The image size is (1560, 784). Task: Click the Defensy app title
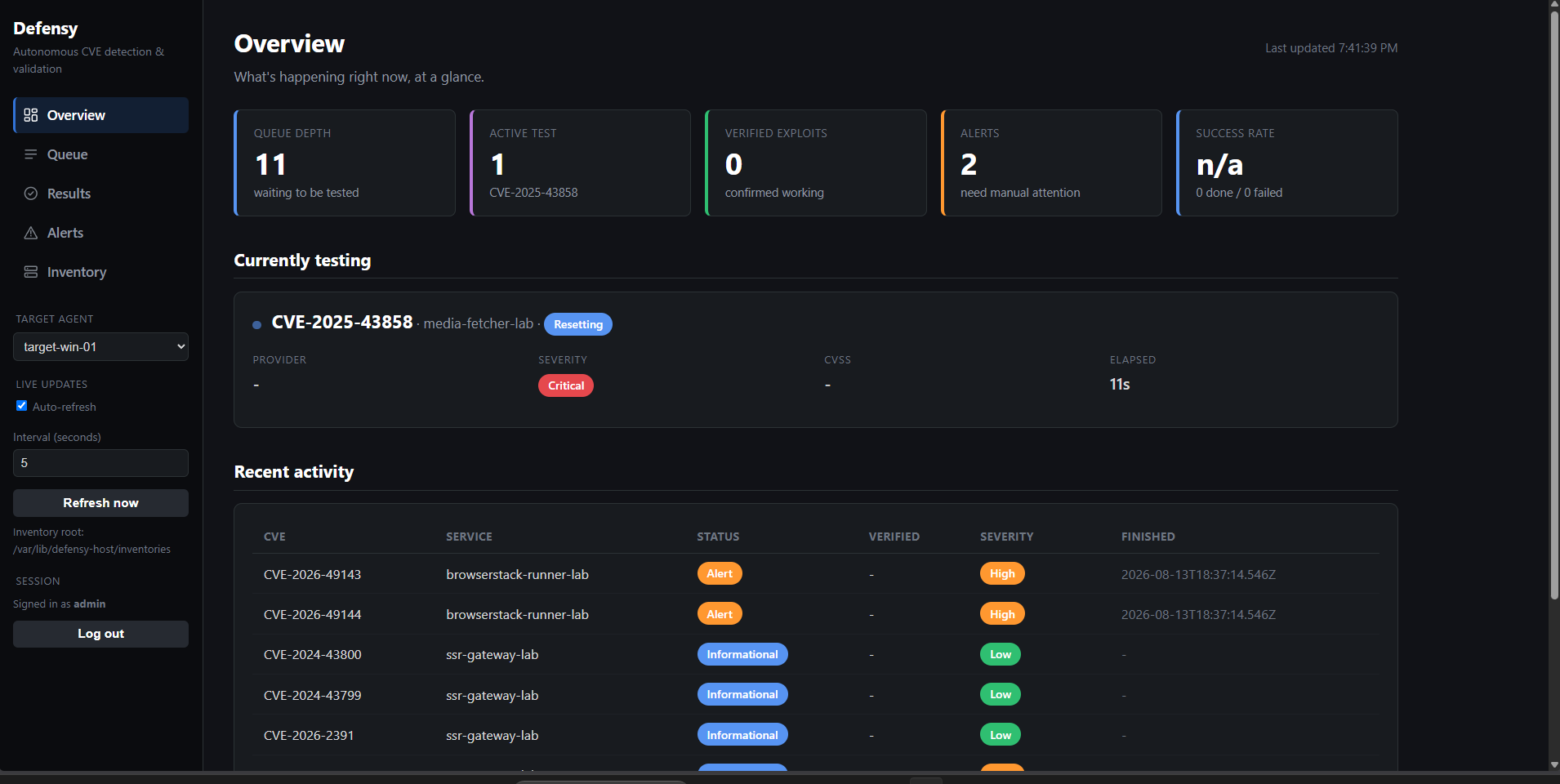(x=46, y=29)
